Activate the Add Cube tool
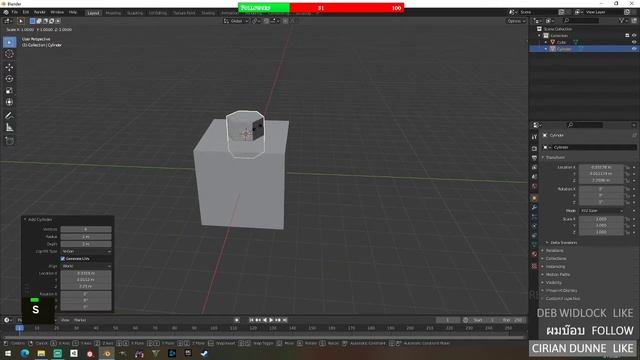Viewport: 640px width, 360px height. (9, 141)
